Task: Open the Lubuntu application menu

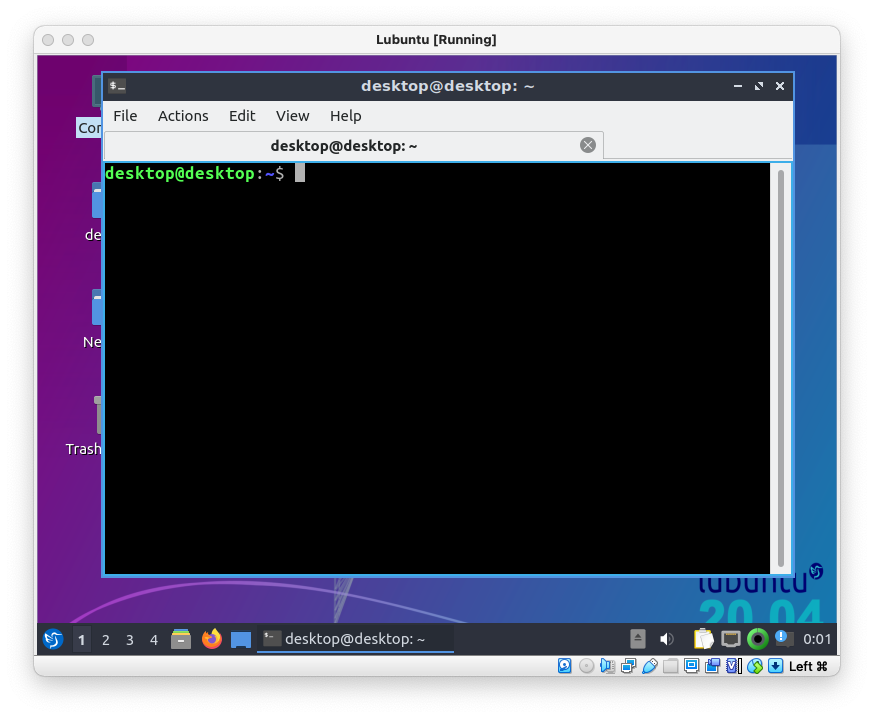Action: [54, 639]
